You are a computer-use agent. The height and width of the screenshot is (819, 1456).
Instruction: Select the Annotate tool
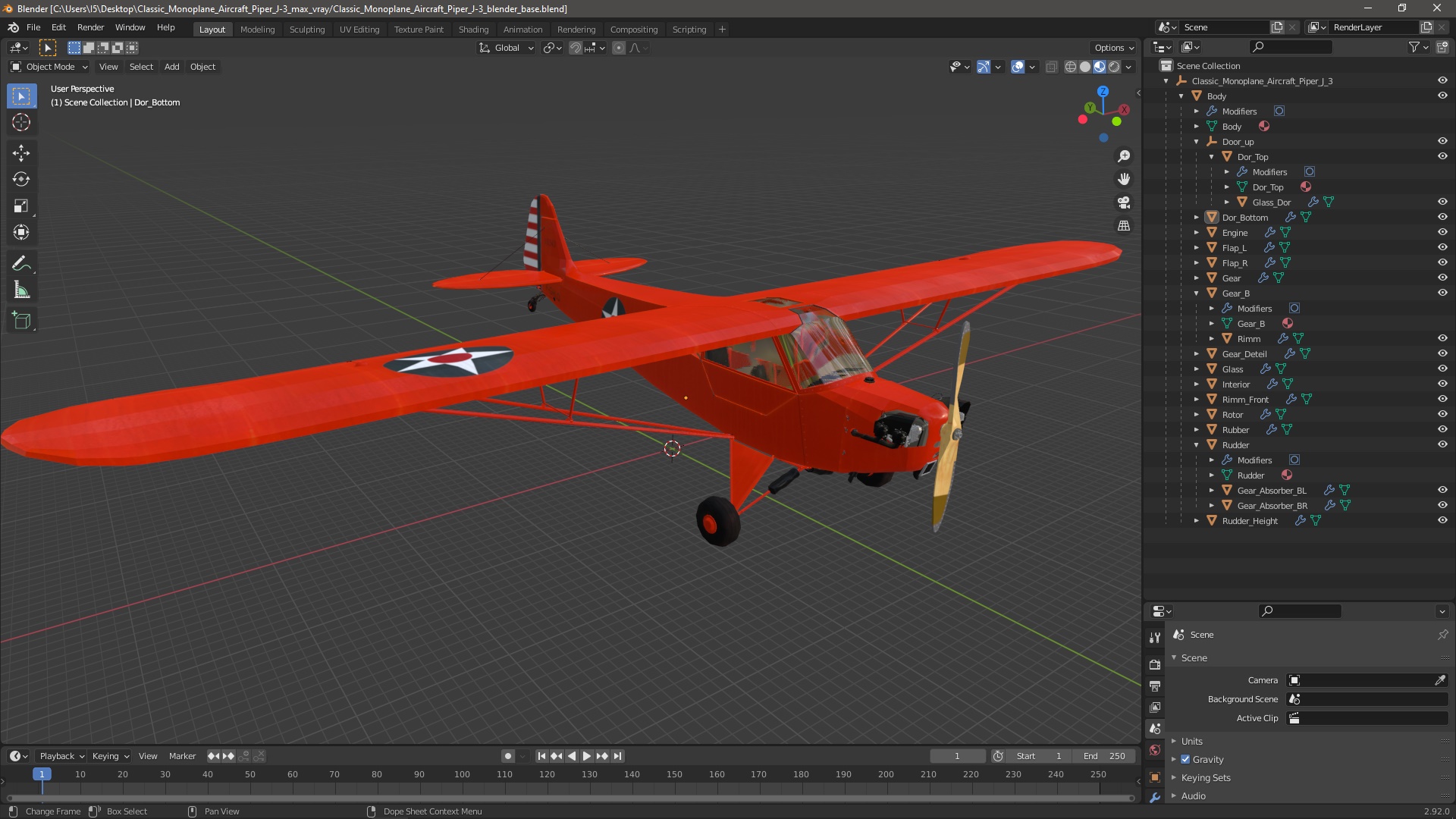pyautogui.click(x=21, y=264)
